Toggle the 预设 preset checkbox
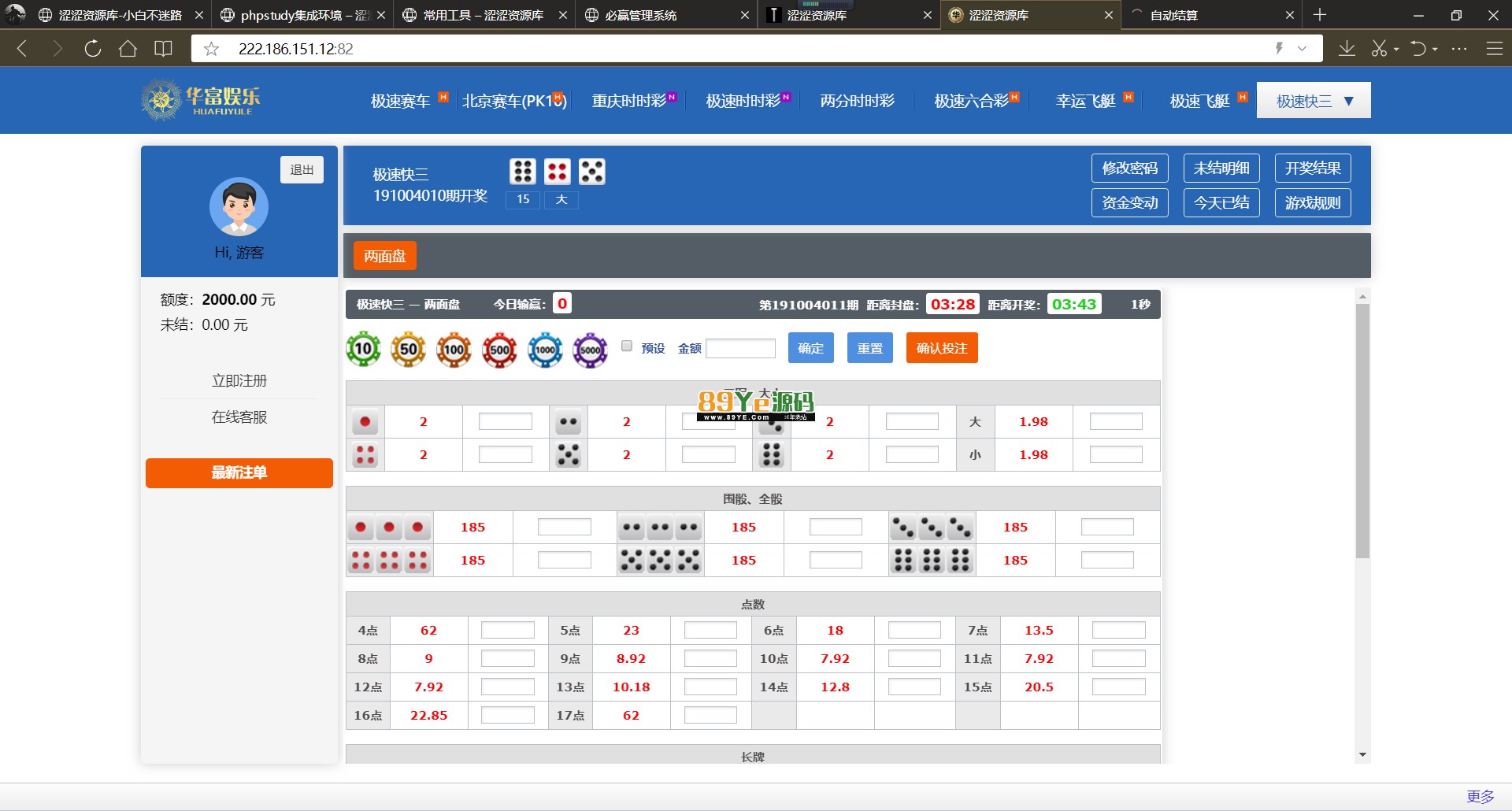 (x=627, y=346)
